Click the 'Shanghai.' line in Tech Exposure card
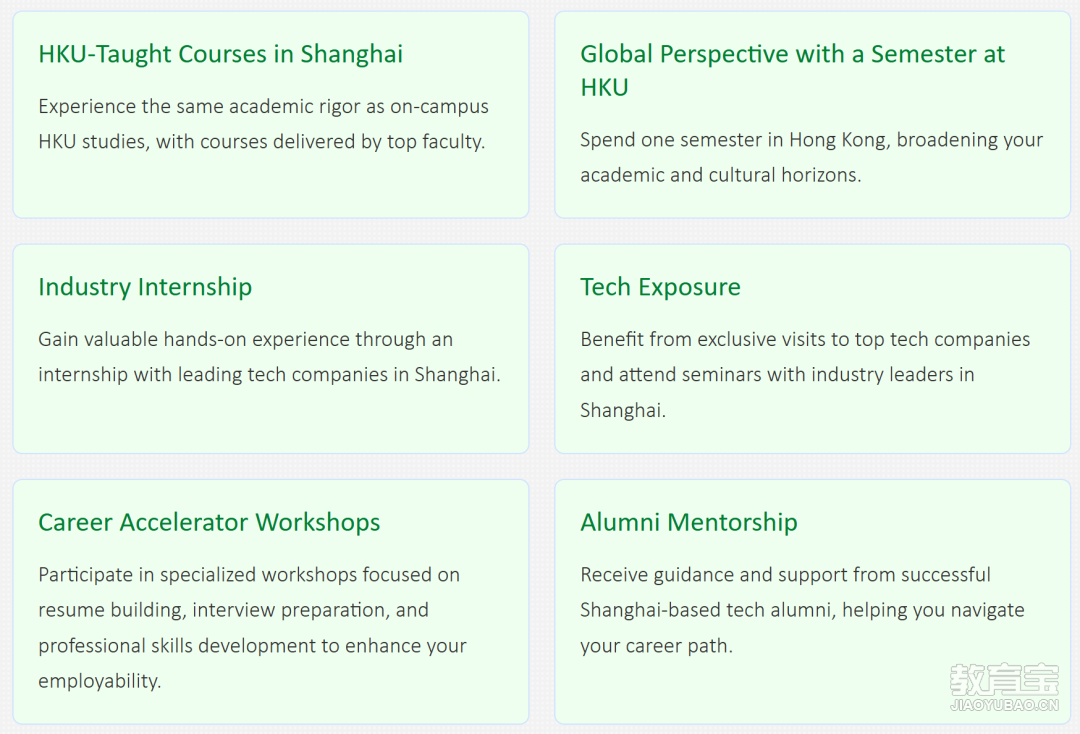Viewport: 1080px width, 734px height. [623, 410]
